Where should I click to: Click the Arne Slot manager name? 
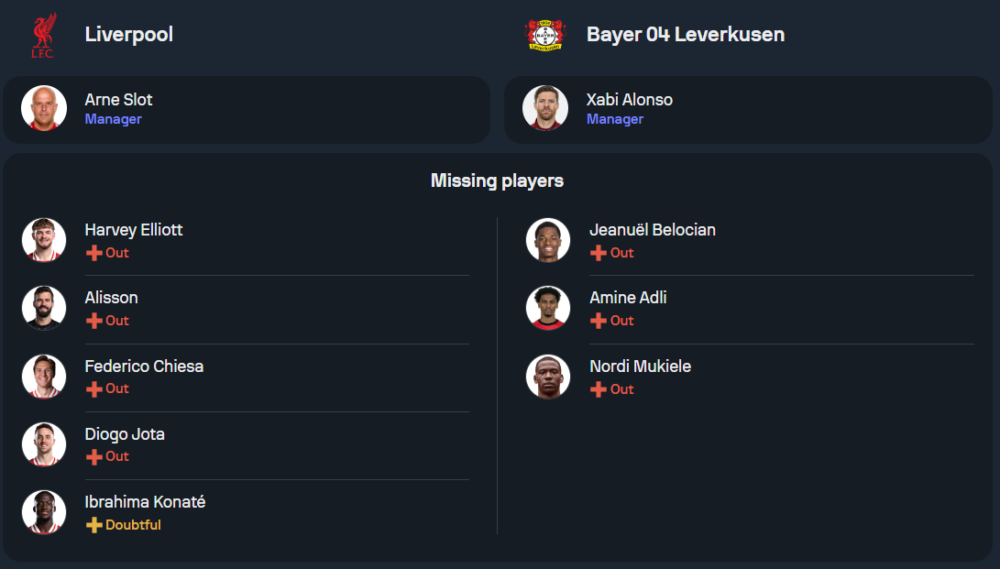click(x=119, y=100)
